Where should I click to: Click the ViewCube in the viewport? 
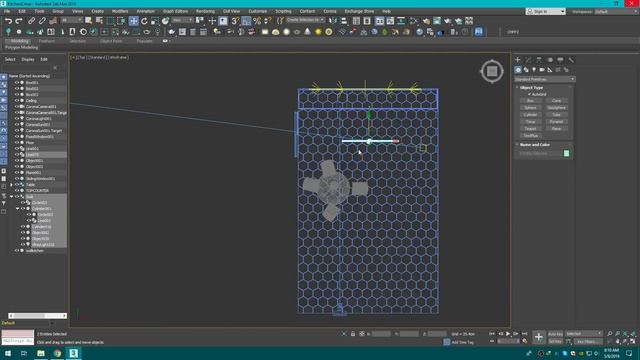pos(492,71)
